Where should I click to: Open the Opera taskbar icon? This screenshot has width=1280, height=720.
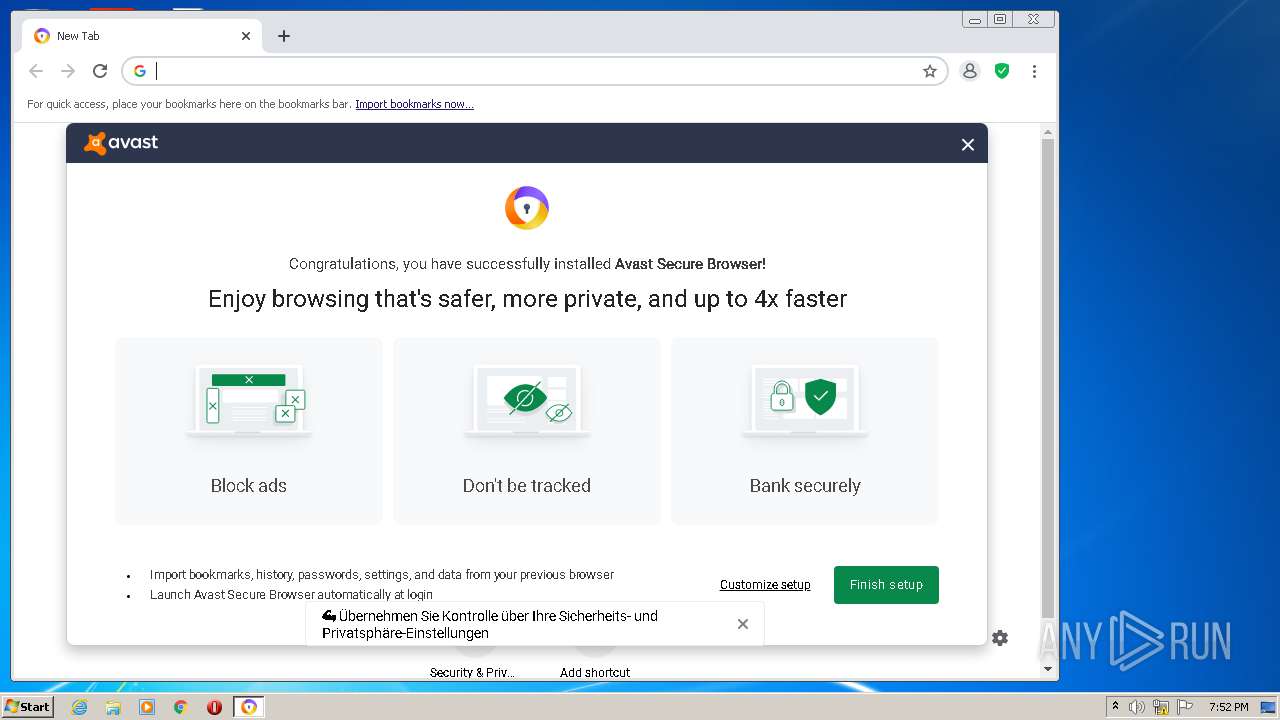tap(214, 707)
